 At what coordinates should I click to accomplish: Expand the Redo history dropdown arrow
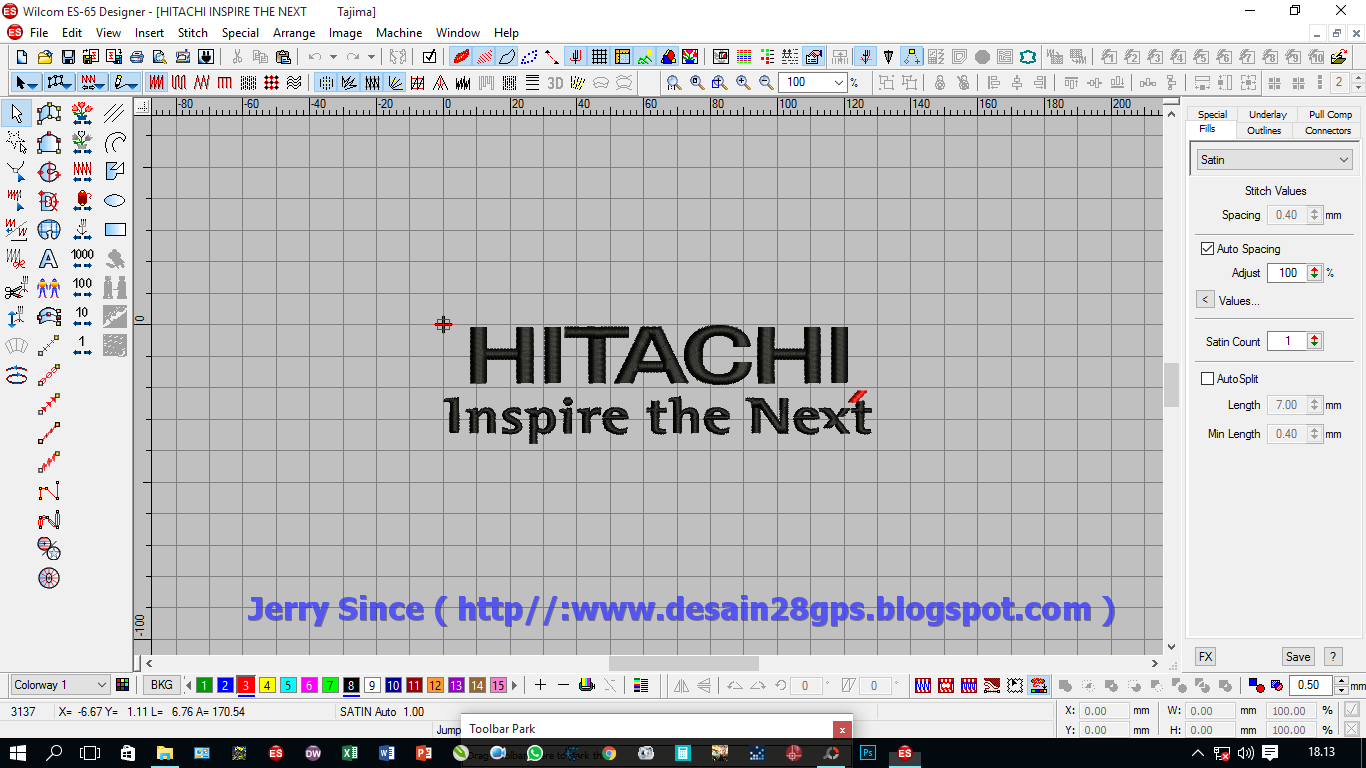[x=371, y=57]
